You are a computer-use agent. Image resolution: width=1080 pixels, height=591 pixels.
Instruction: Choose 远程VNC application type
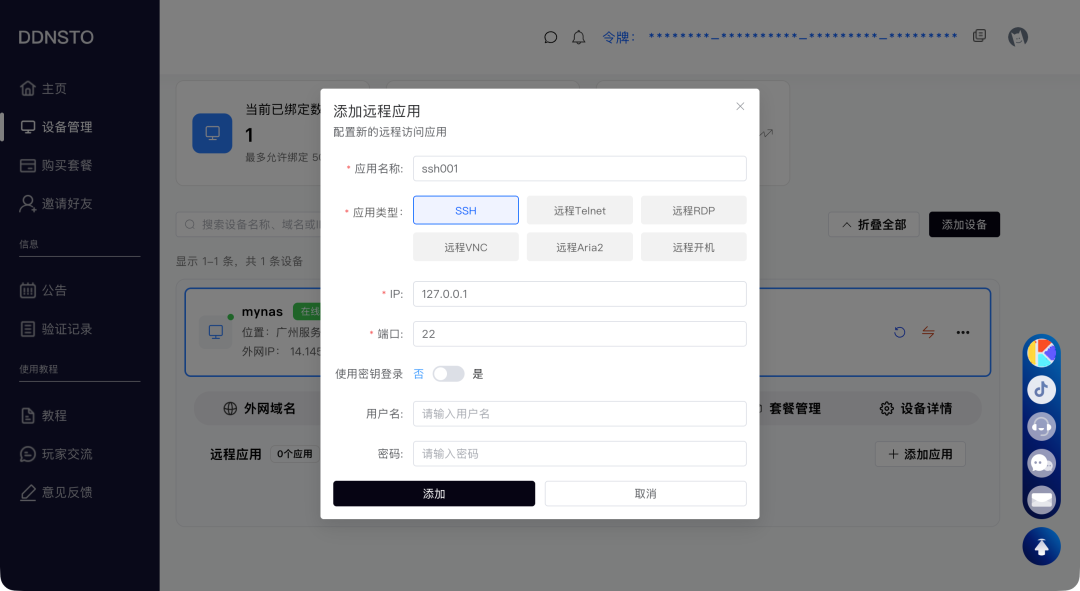click(466, 247)
